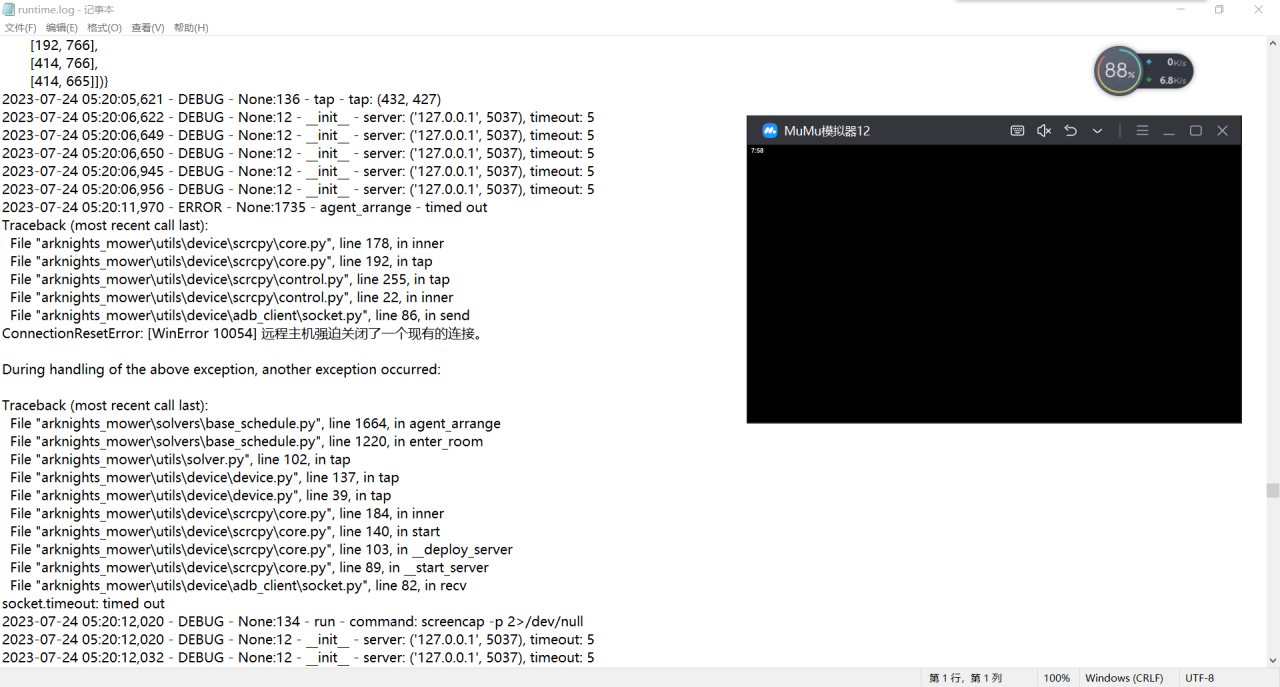Unmute the MuMu emulator audio

tap(1044, 130)
